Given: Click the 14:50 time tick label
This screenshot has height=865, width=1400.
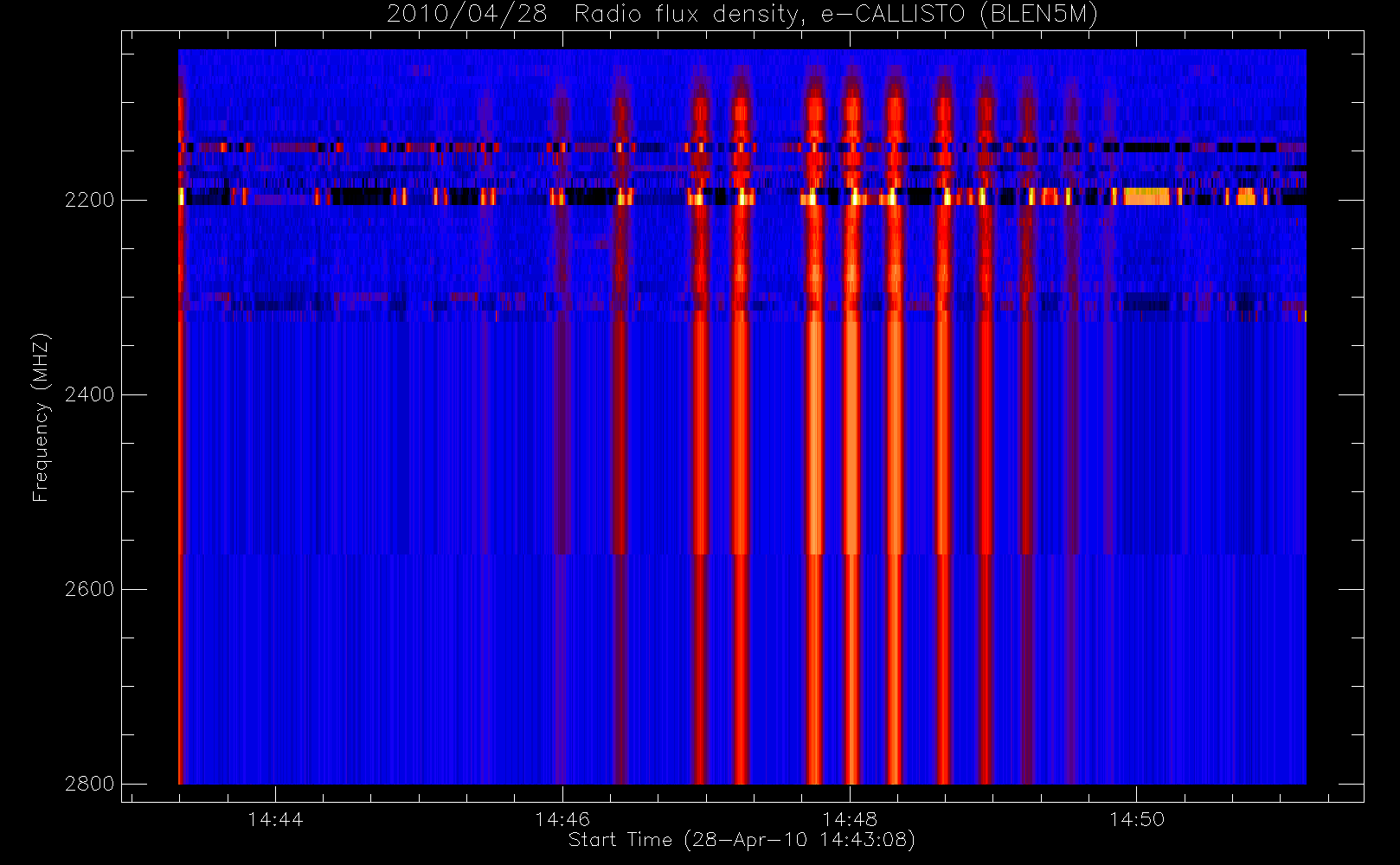Looking at the screenshot, I should [x=1137, y=819].
